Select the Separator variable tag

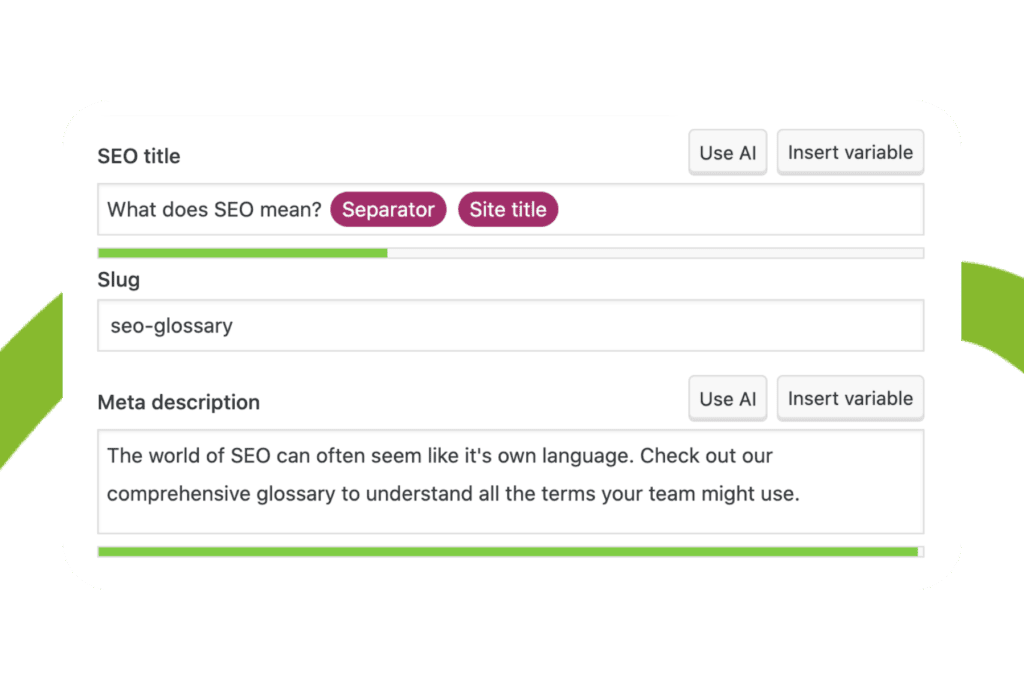(388, 210)
